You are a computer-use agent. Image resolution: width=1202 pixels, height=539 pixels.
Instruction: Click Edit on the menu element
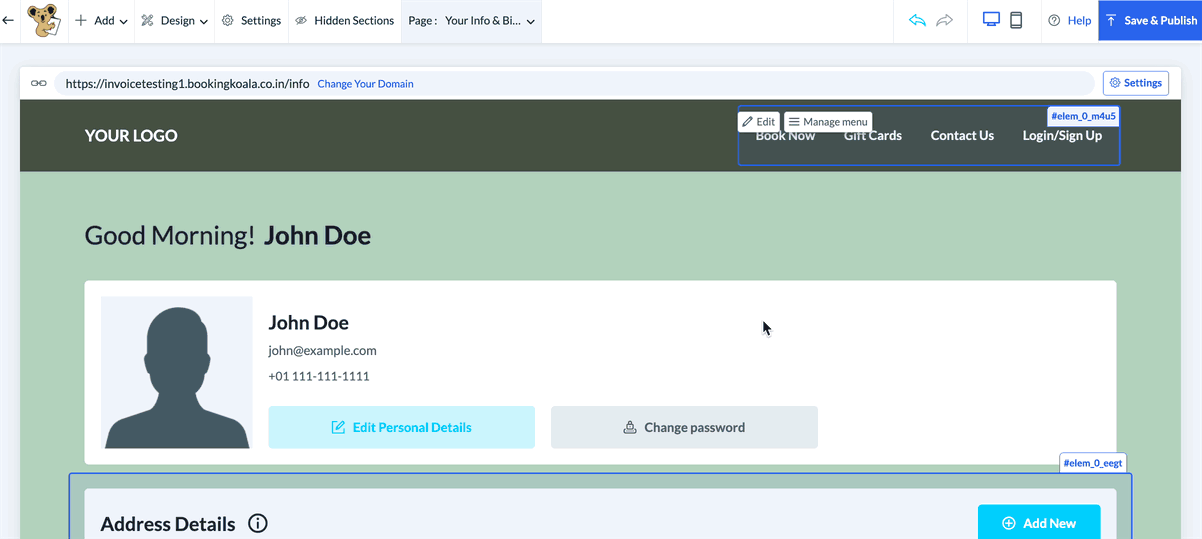point(759,122)
